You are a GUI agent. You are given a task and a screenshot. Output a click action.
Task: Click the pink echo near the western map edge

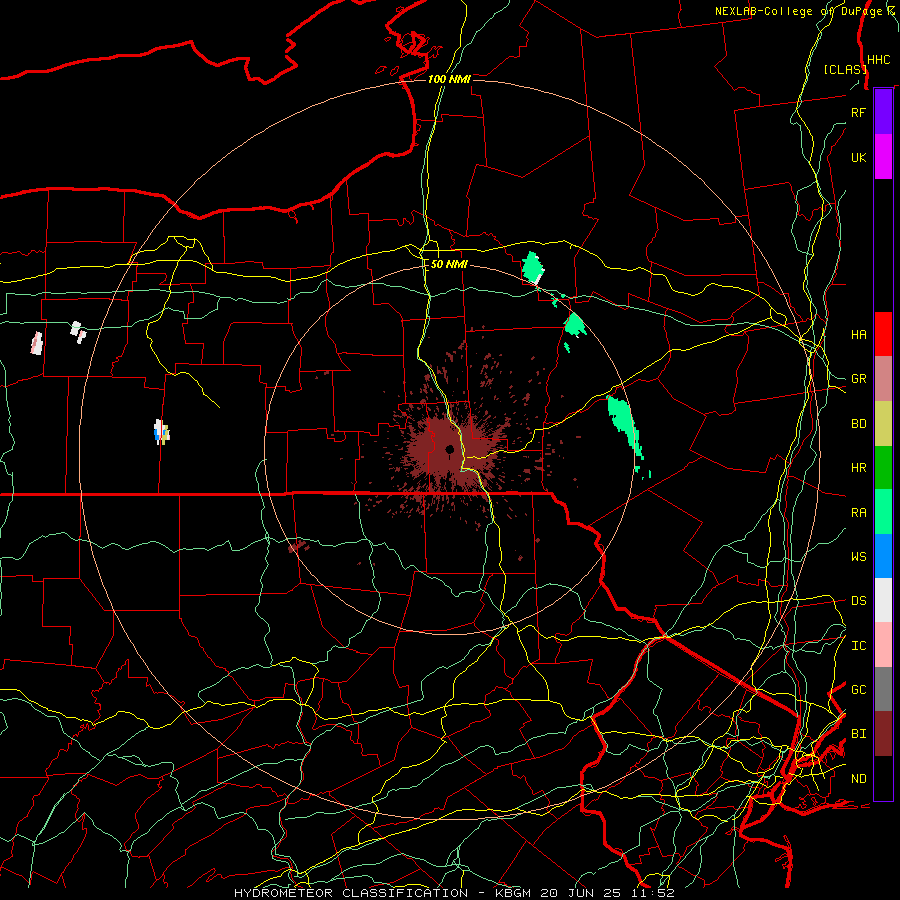pos(37,343)
